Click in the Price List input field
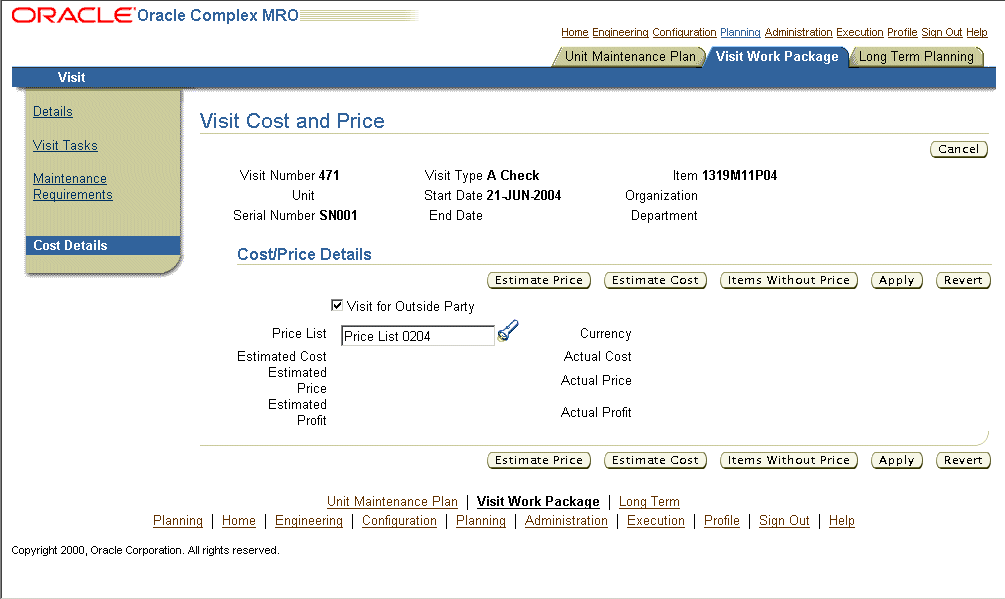This screenshot has width=1005, height=599. 418,336
